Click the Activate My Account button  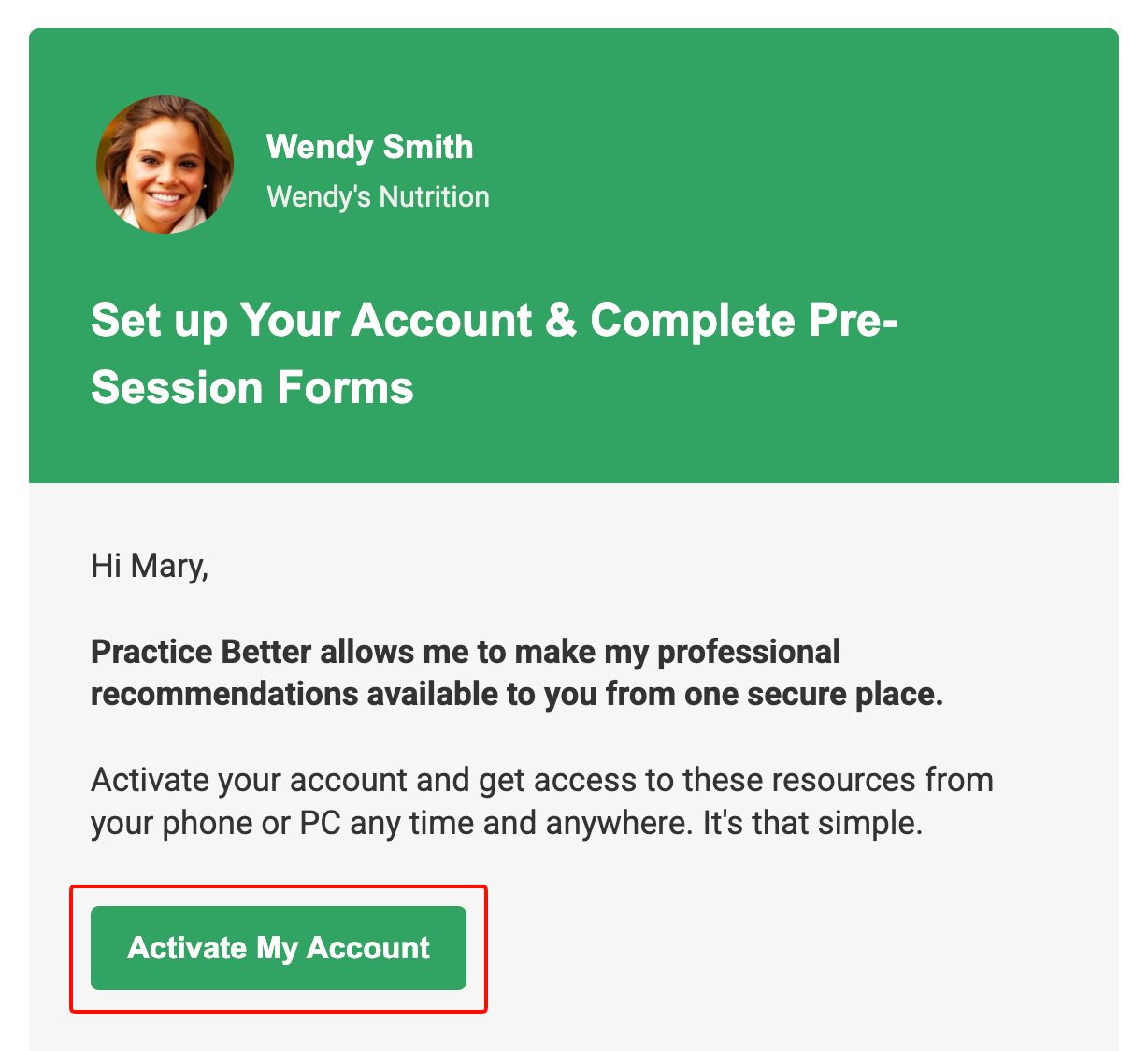pos(279,947)
